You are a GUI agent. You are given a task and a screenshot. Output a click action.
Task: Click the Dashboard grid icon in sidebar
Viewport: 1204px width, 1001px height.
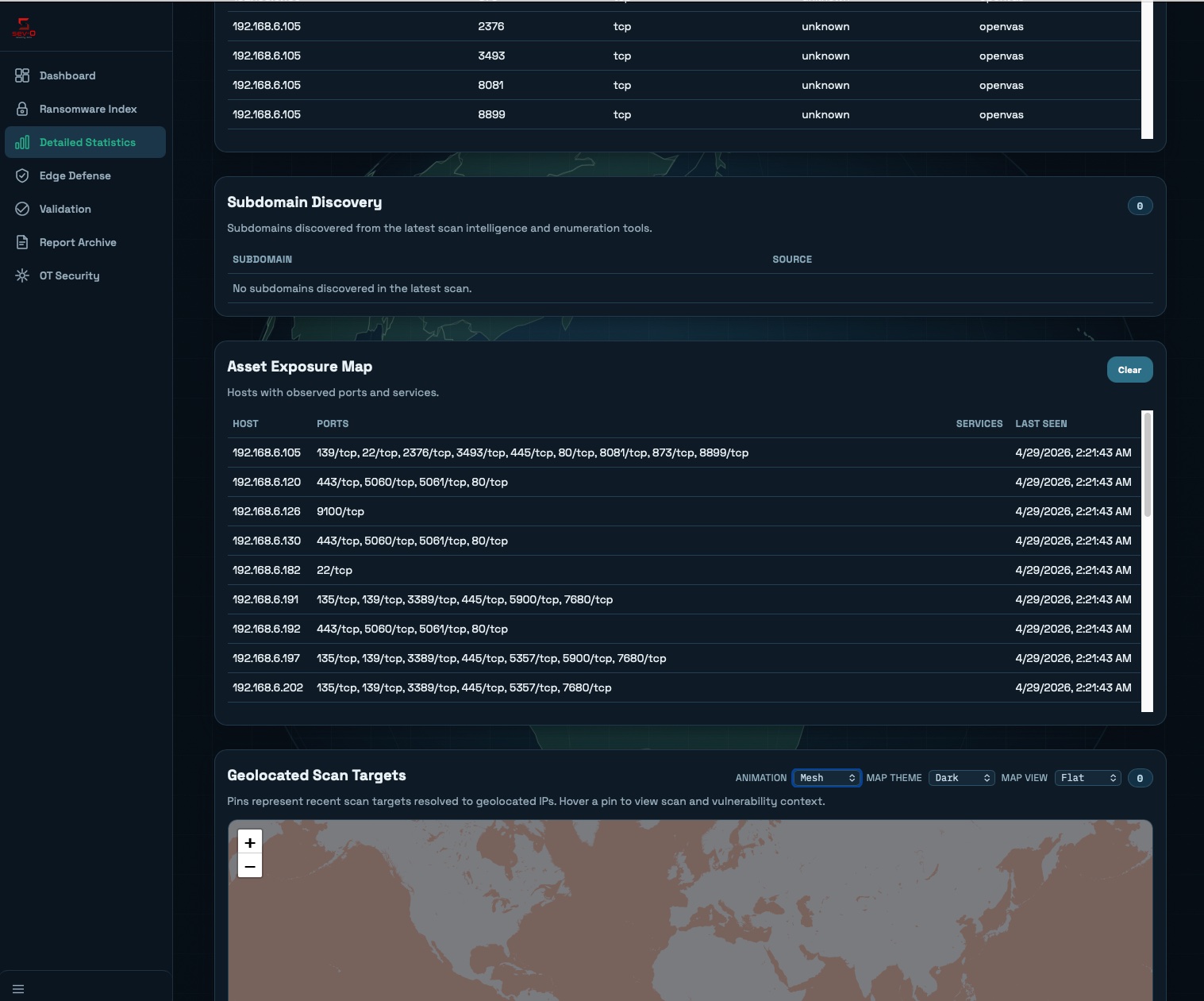click(x=22, y=75)
